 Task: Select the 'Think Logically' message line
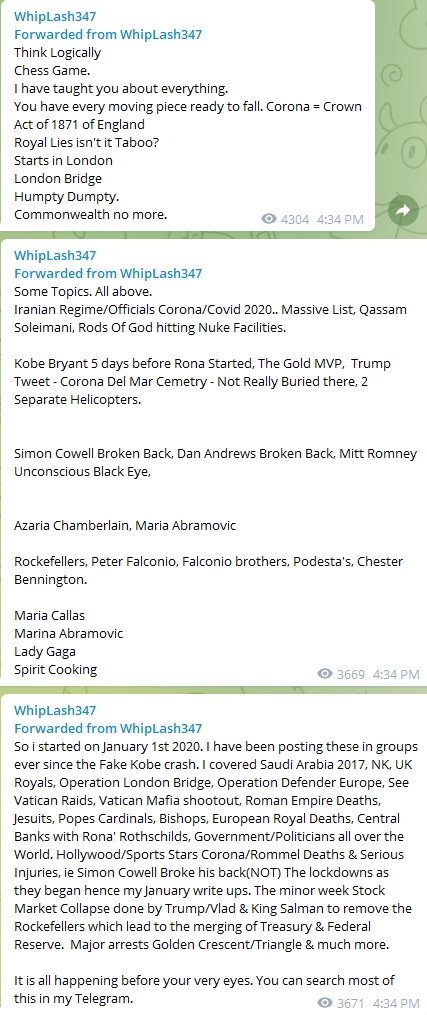click(58, 52)
